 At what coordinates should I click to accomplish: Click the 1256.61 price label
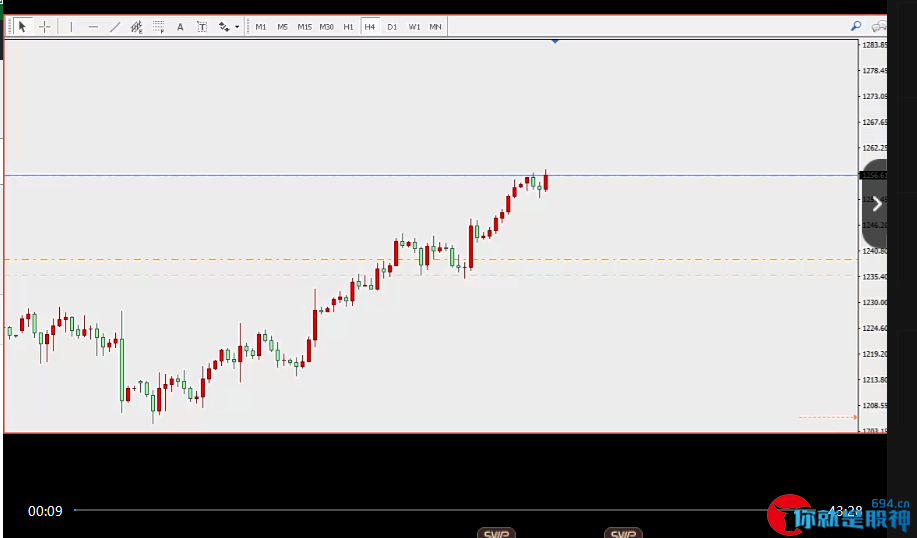(873, 175)
